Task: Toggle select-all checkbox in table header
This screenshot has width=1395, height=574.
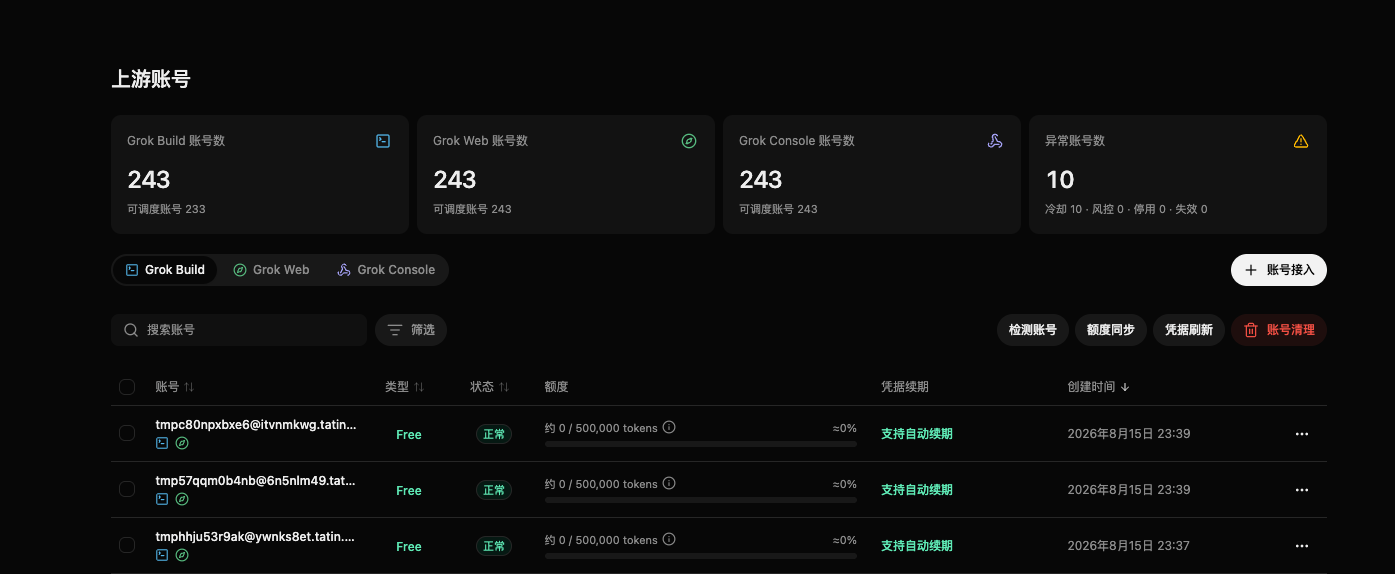Action: (x=127, y=387)
